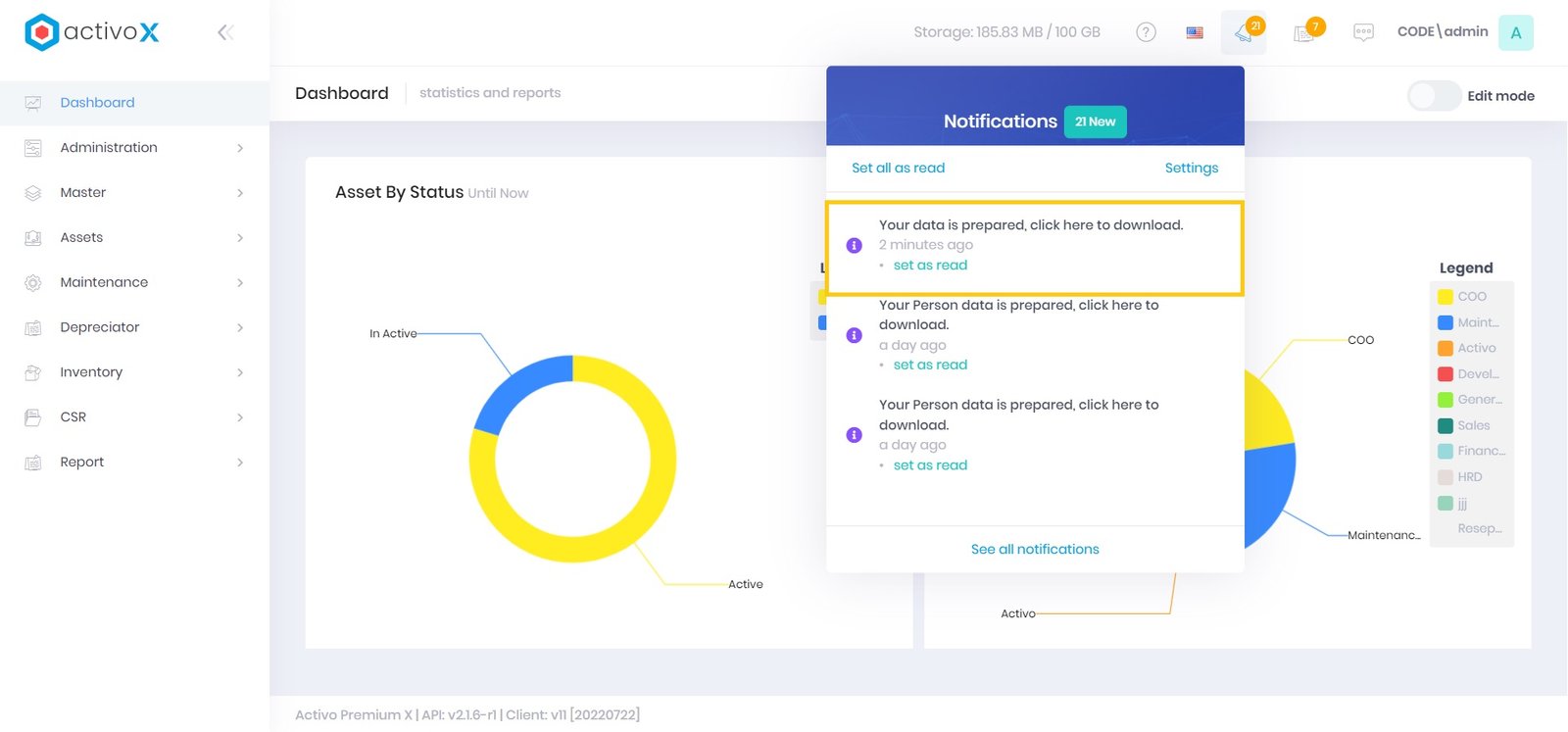This screenshot has width=1568, height=732.
Task: Open See all notifications link
Action: coord(1035,550)
